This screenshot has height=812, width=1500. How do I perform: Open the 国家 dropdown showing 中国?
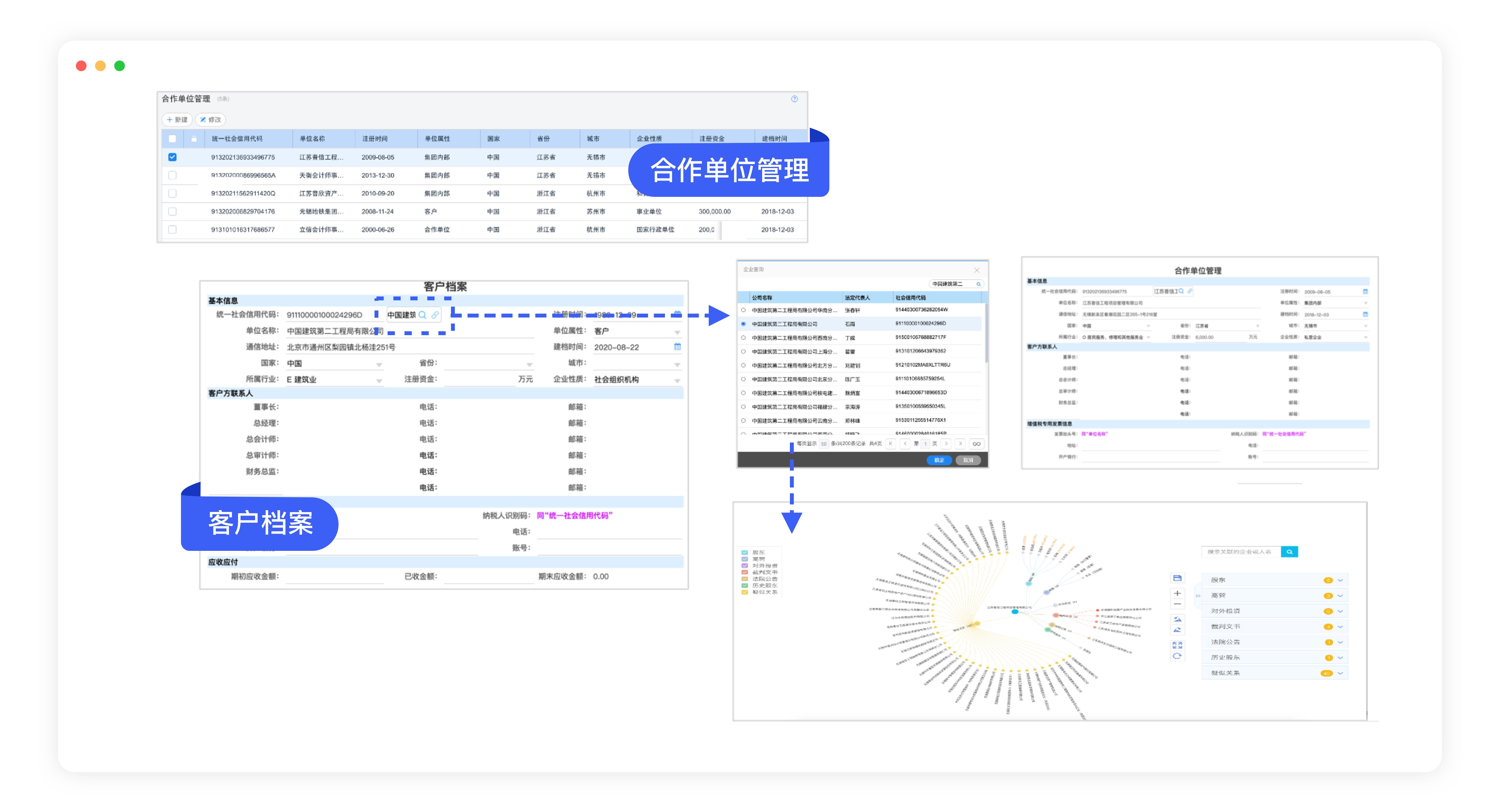coord(334,364)
